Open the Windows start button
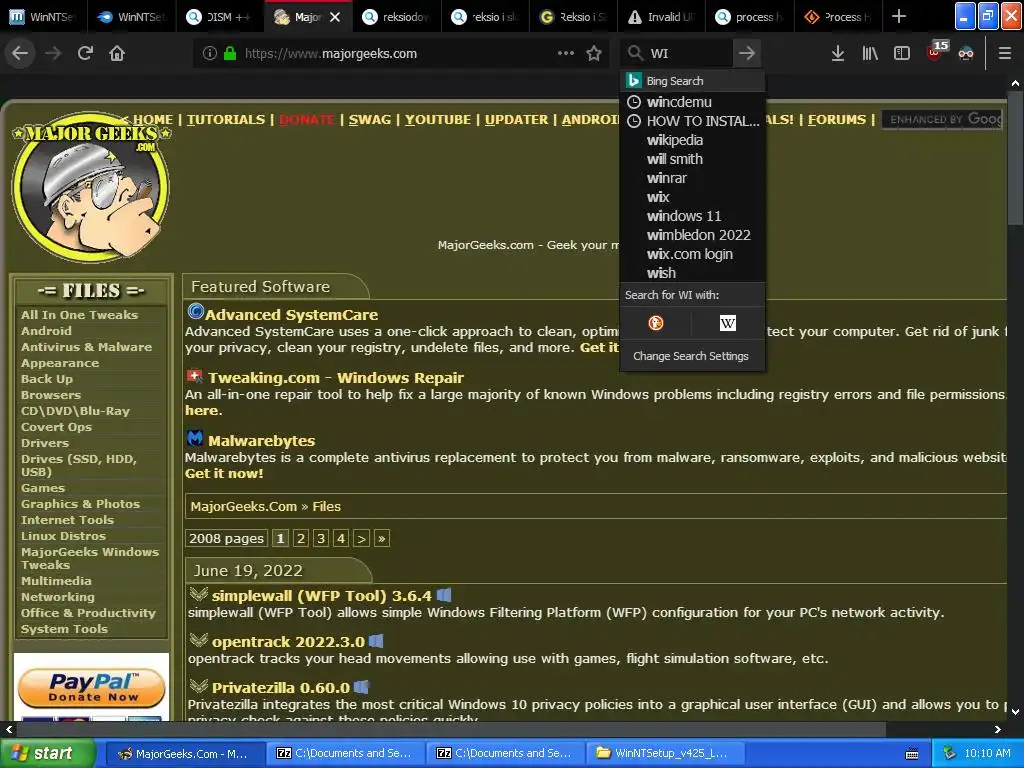 point(47,753)
